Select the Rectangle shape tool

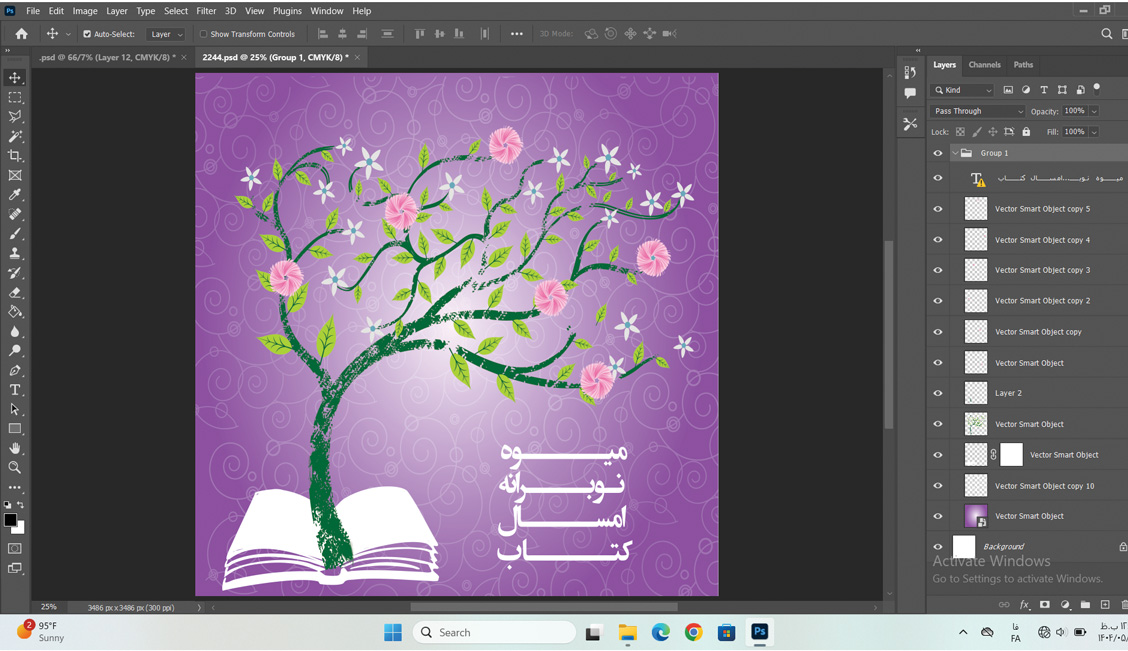pyautogui.click(x=14, y=429)
